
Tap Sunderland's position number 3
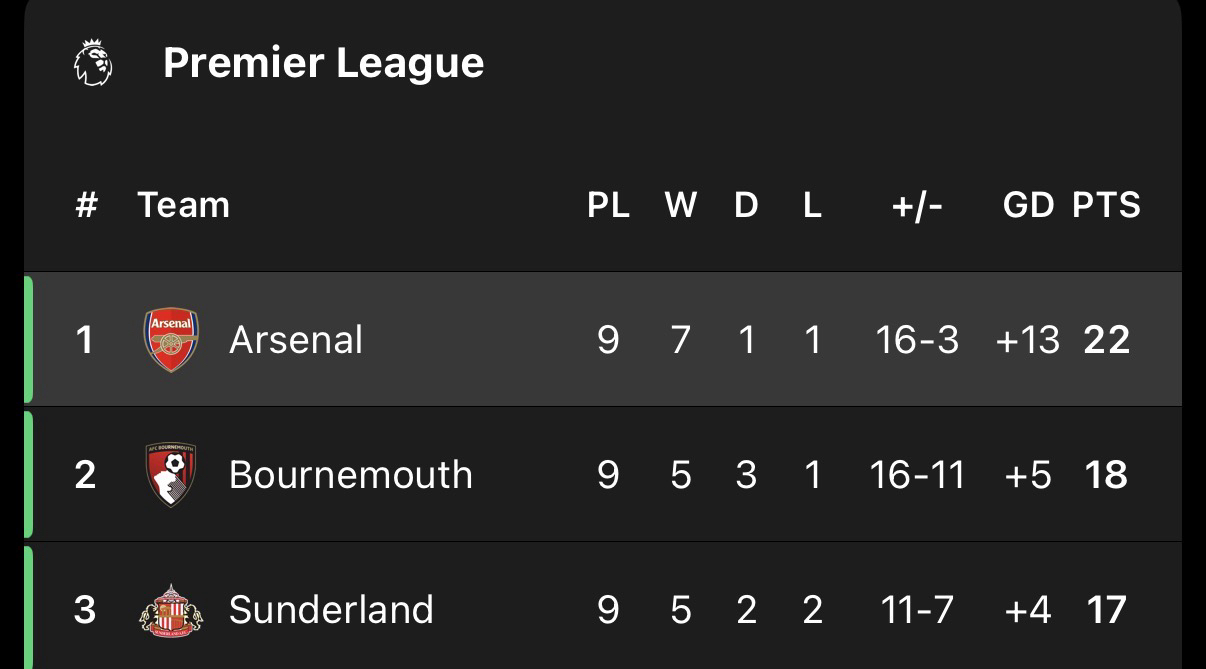(85, 610)
